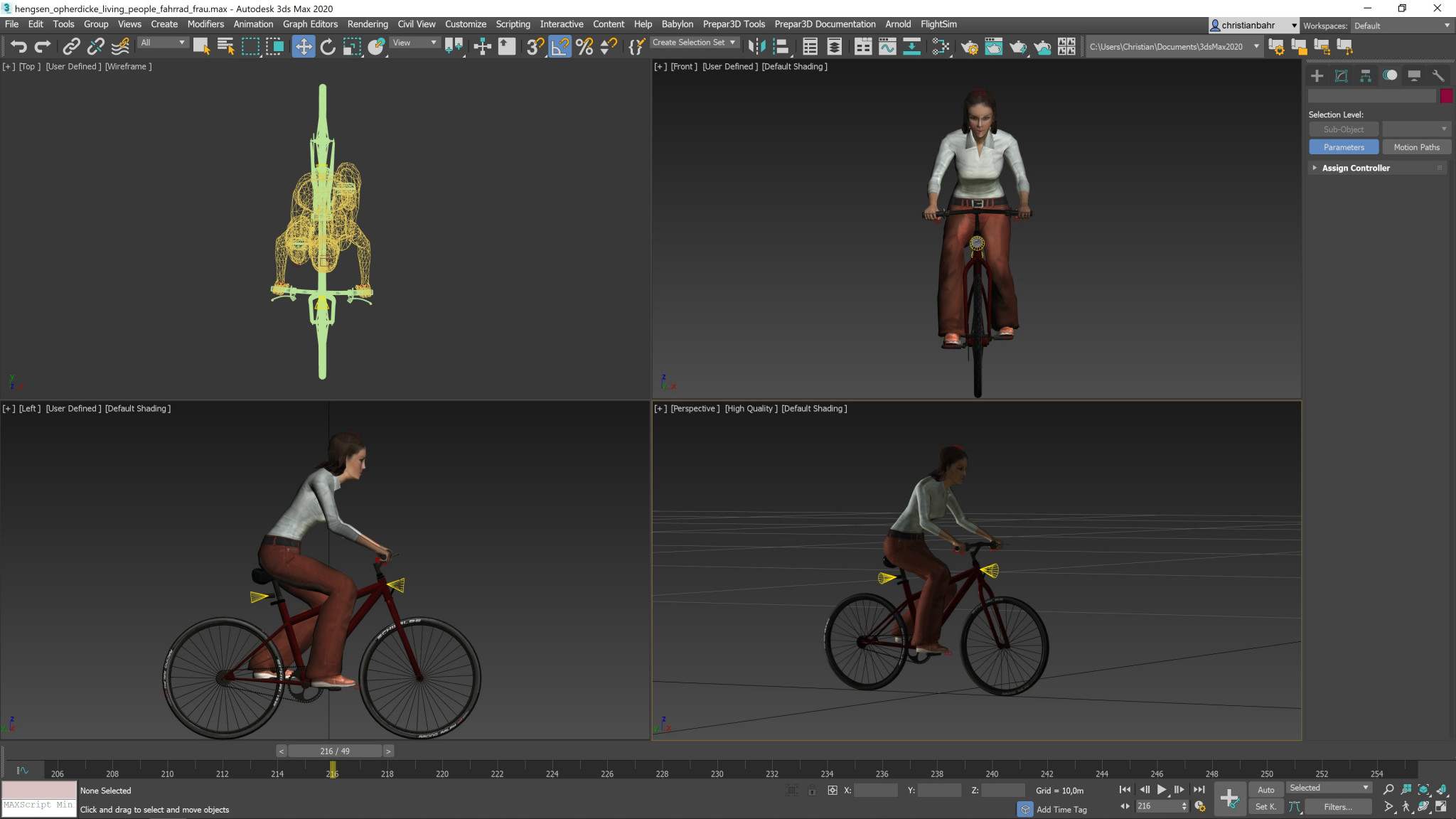The image size is (1456, 819).
Task: Select Rectangular Selection Region tool
Action: pyautogui.click(x=250, y=47)
